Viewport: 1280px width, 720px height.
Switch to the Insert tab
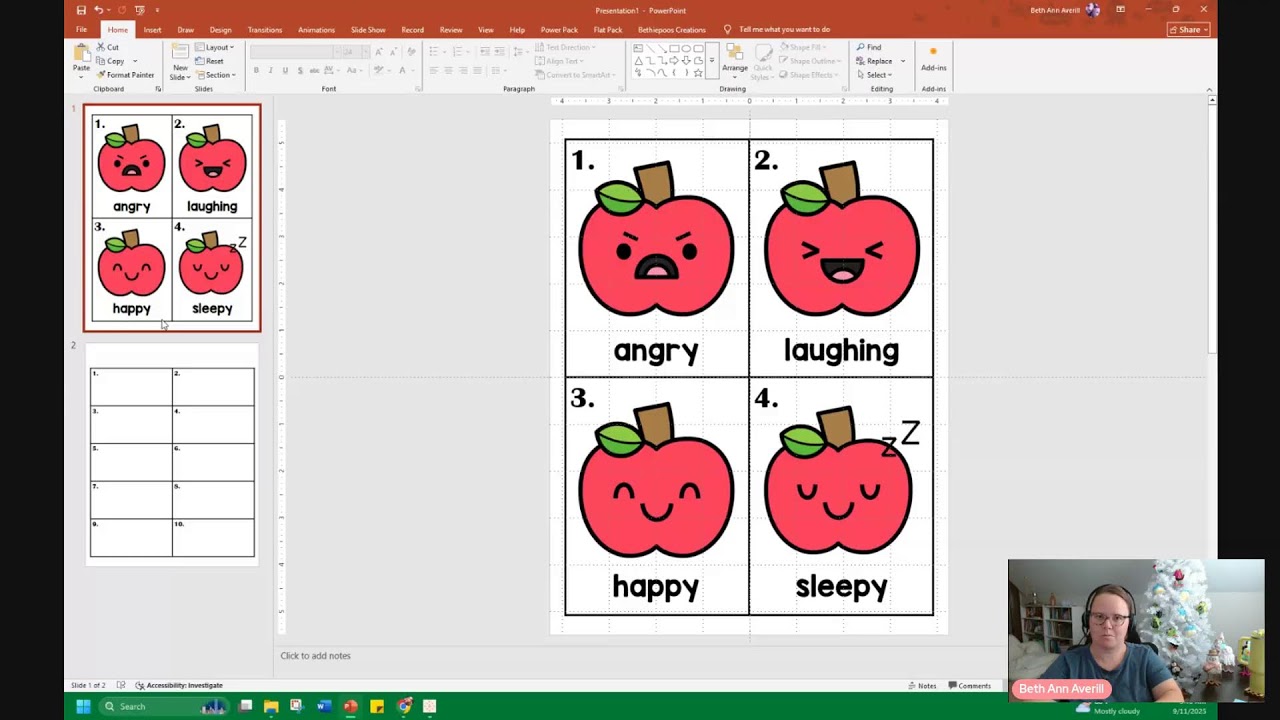tap(152, 30)
